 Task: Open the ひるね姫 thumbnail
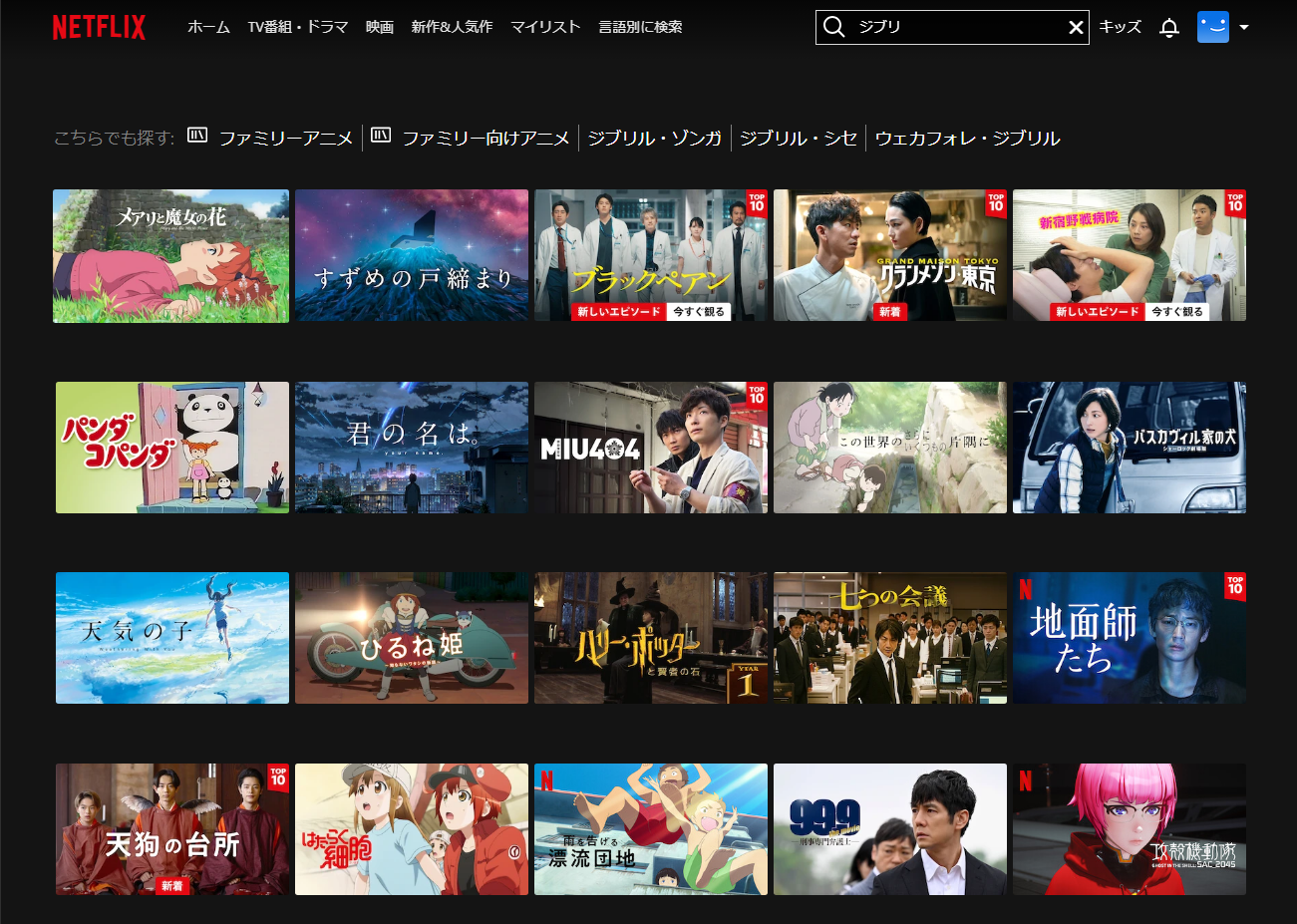pos(412,638)
